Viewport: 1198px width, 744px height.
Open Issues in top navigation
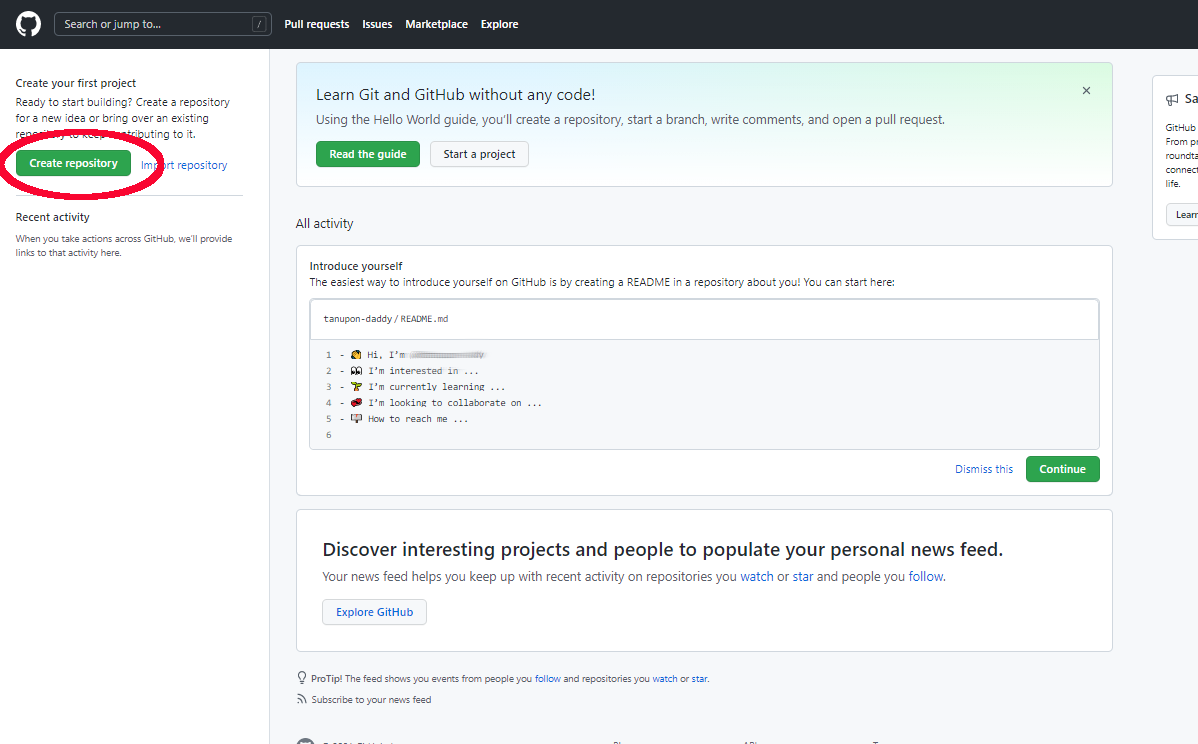(x=377, y=24)
